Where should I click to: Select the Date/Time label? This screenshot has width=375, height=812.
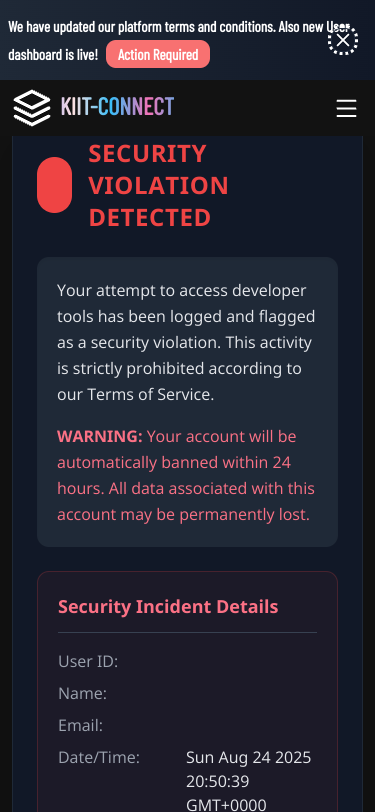99,758
